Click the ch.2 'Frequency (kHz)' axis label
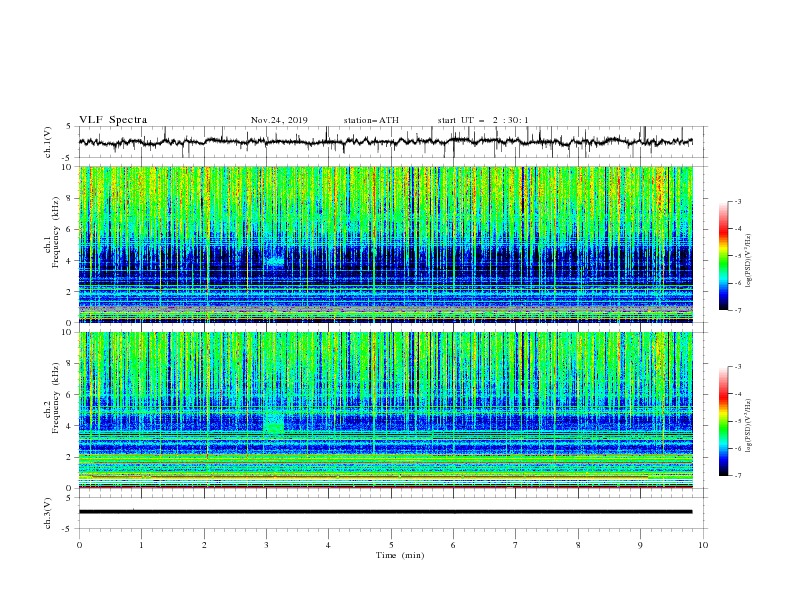Viewport: 792px width, 612px height. (x=56, y=398)
